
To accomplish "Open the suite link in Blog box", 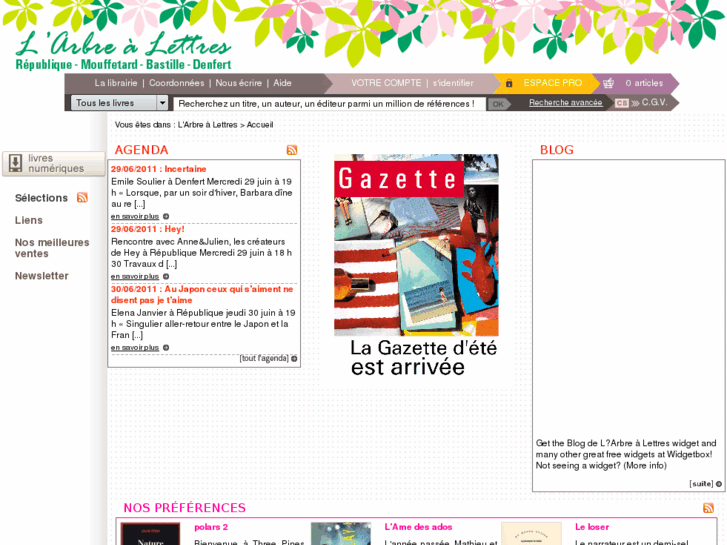I will pyautogui.click(x=701, y=484).
